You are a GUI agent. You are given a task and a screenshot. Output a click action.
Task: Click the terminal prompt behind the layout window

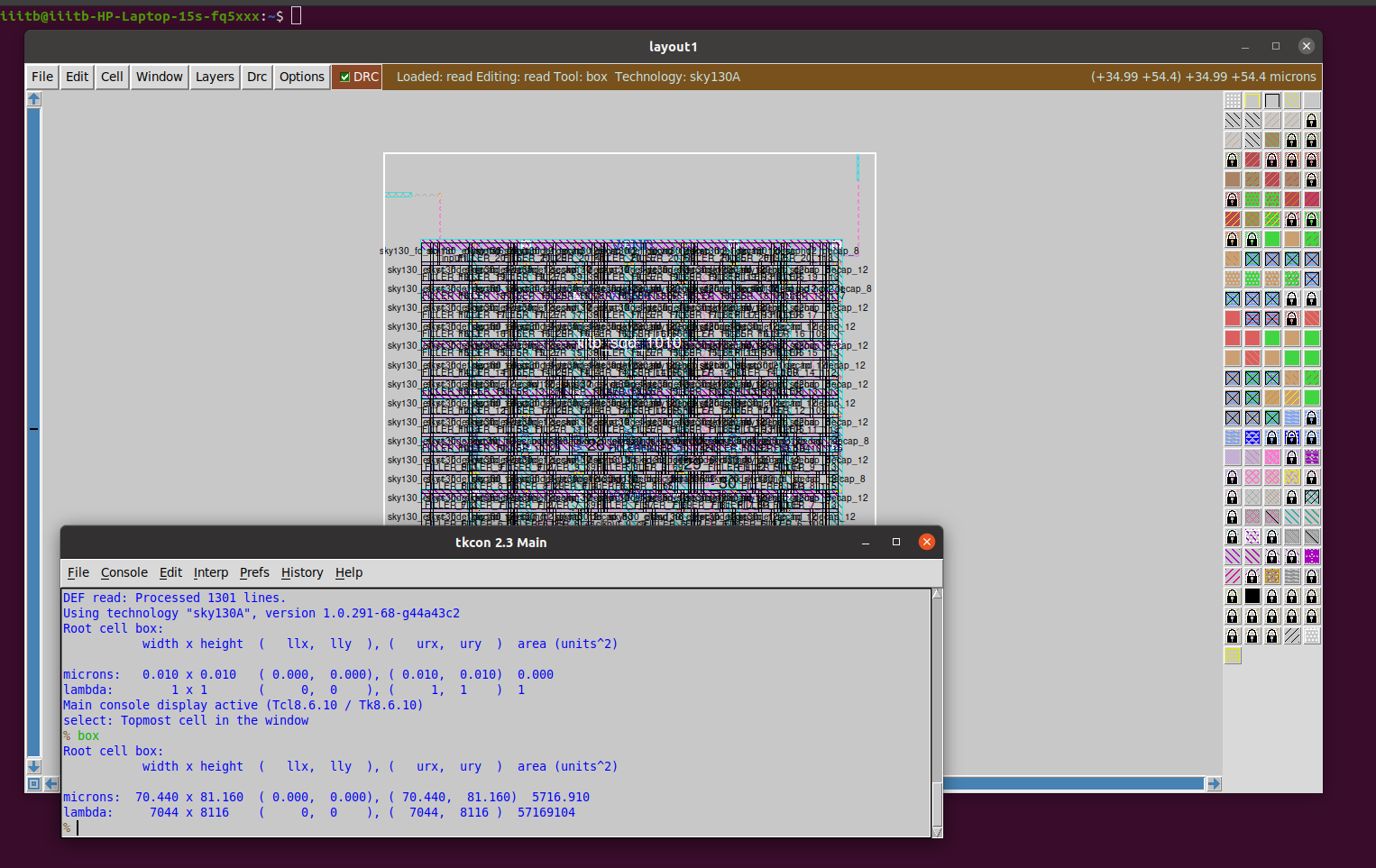(142, 15)
